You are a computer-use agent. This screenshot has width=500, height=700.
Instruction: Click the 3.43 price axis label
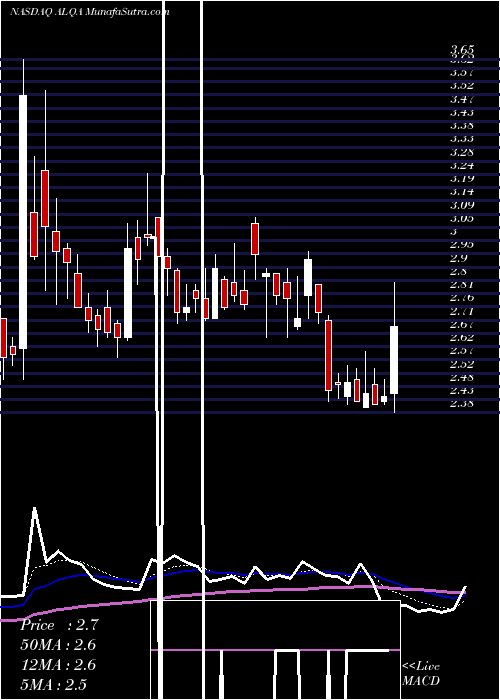pos(462,112)
